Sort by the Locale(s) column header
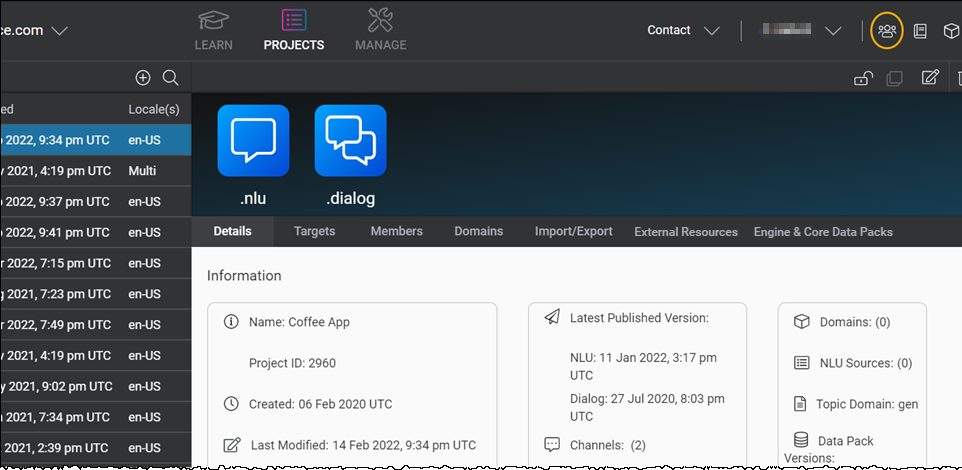Image resolution: width=962 pixels, height=470 pixels. tap(153, 109)
